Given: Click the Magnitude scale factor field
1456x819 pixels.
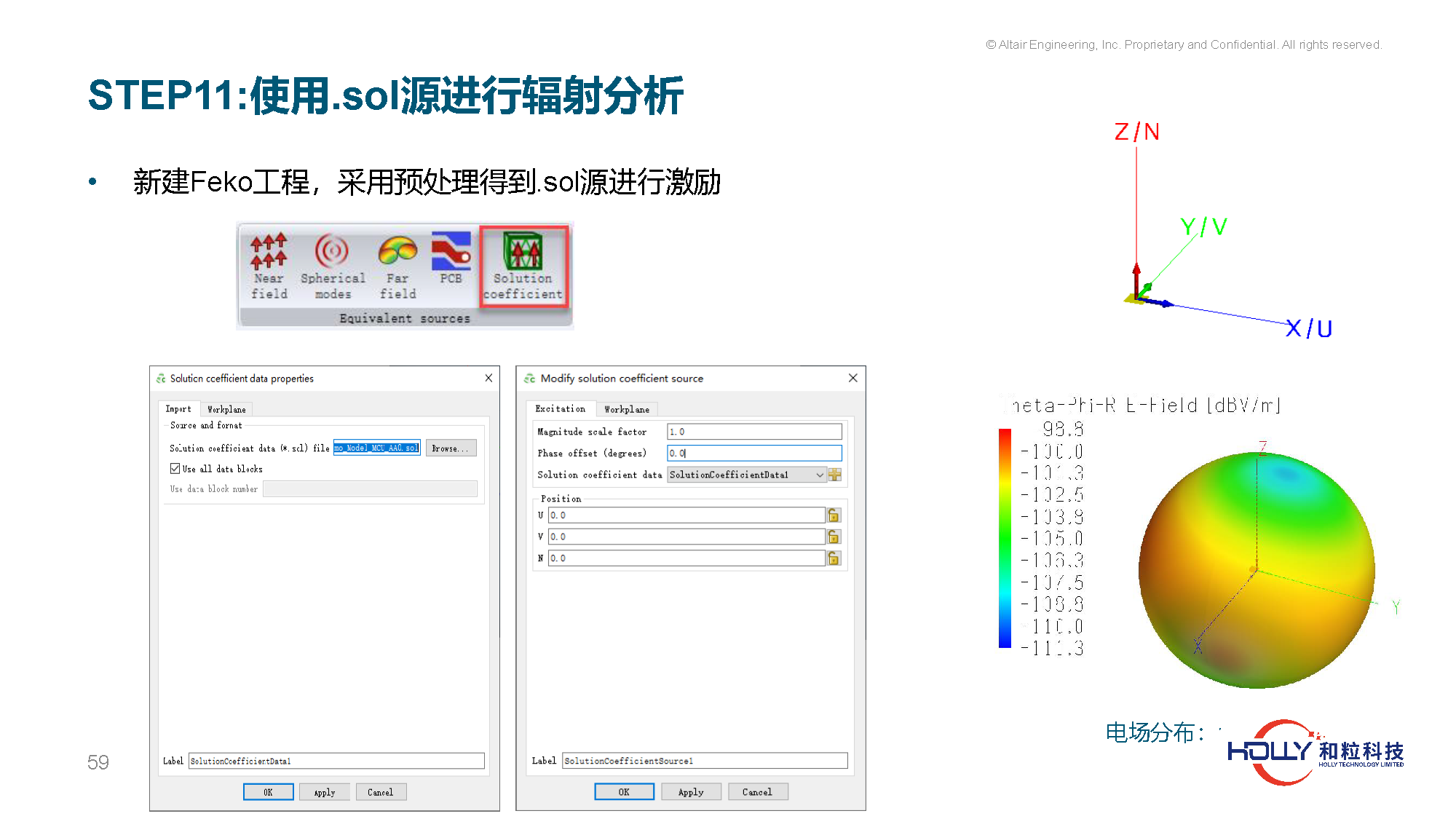Looking at the screenshot, I should (x=753, y=432).
